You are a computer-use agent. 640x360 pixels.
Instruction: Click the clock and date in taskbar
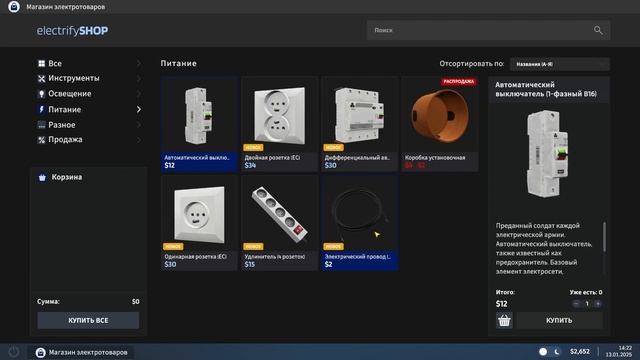tap(619, 351)
